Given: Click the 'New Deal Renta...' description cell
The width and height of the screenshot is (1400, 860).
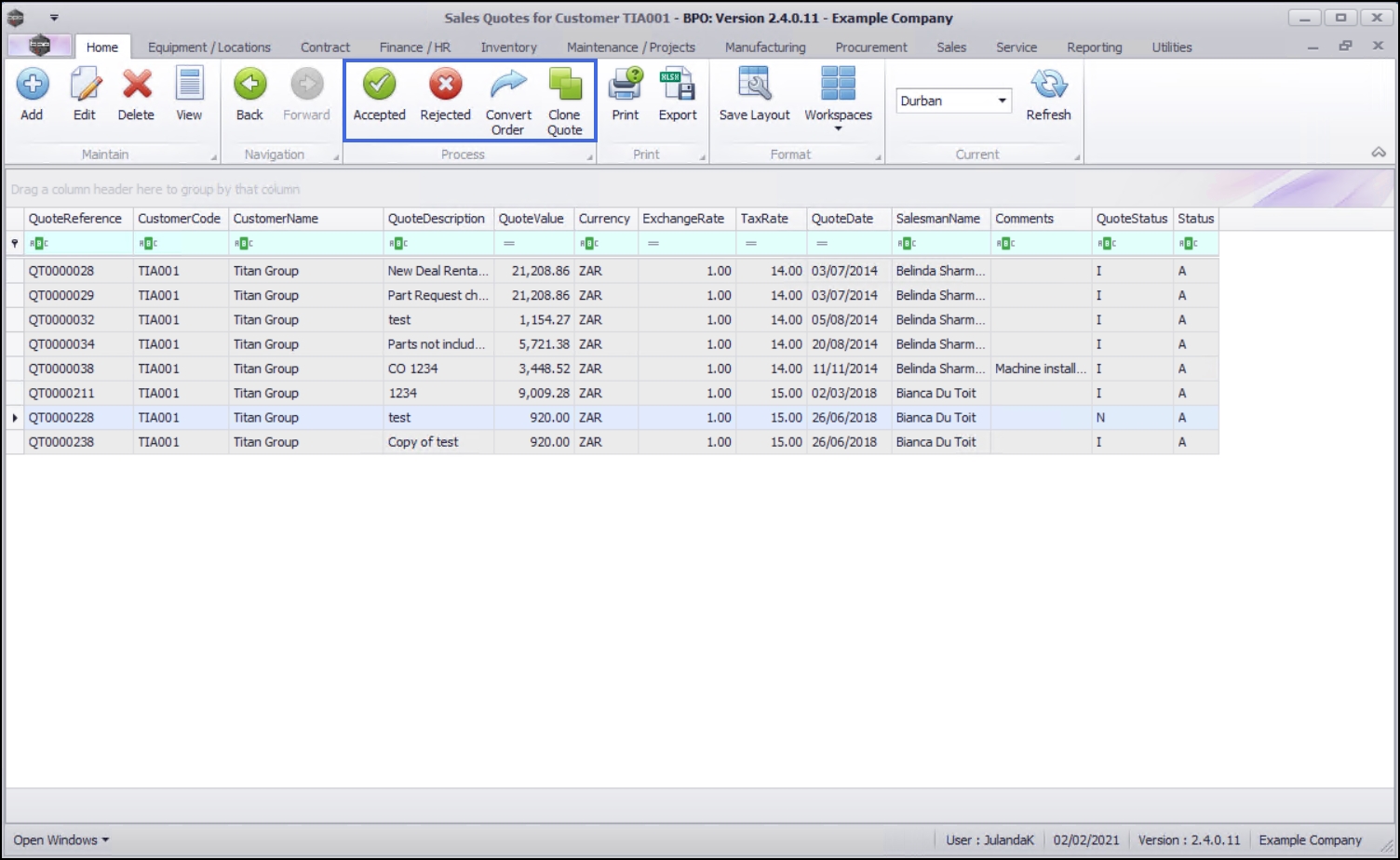Looking at the screenshot, I should (438, 271).
